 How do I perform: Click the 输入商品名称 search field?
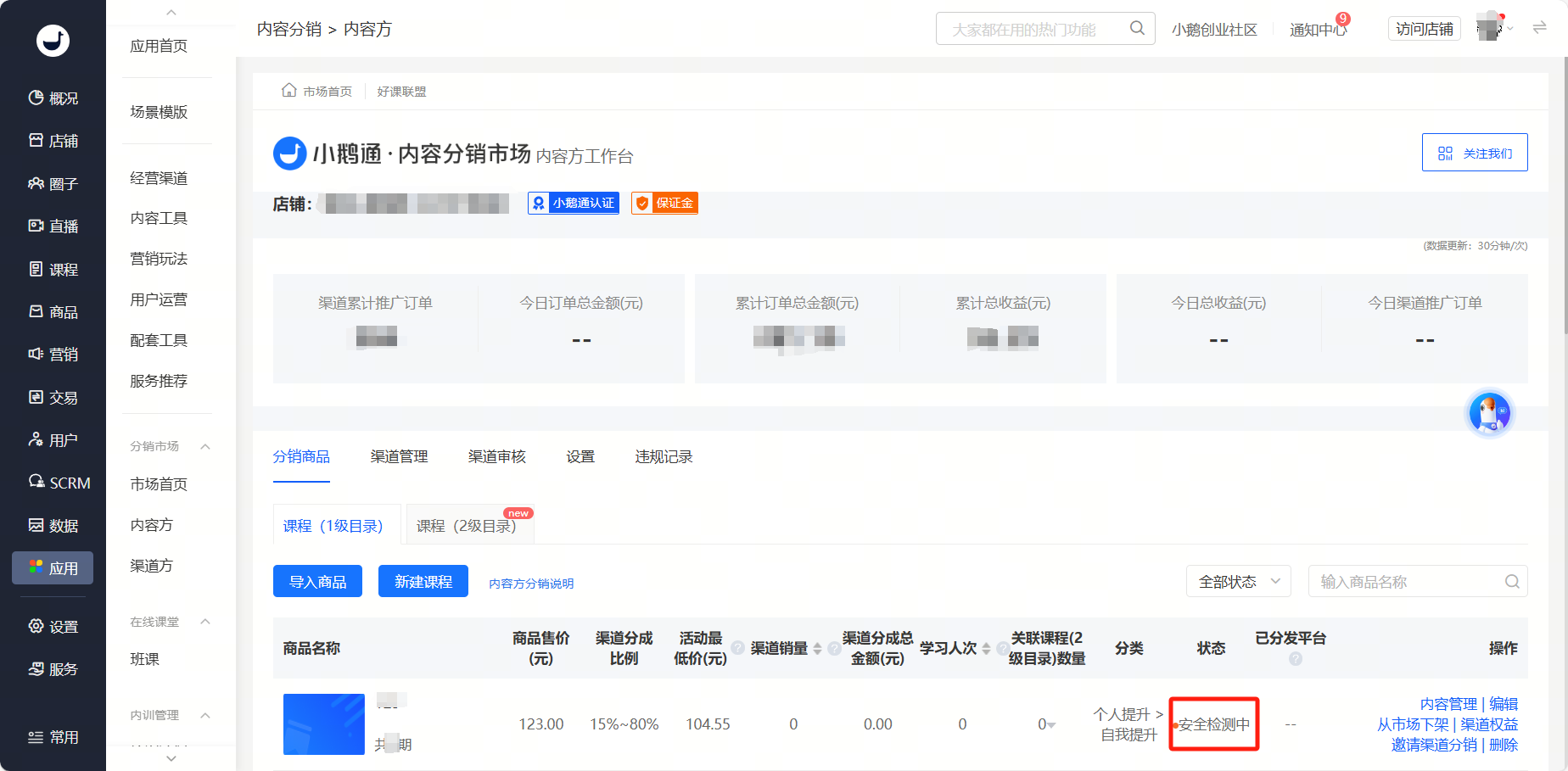tap(1417, 581)
